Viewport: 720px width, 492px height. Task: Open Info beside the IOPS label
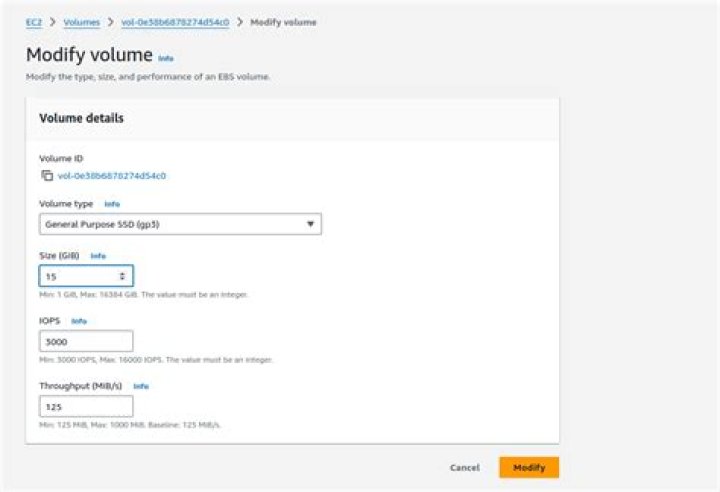point(79,321)
